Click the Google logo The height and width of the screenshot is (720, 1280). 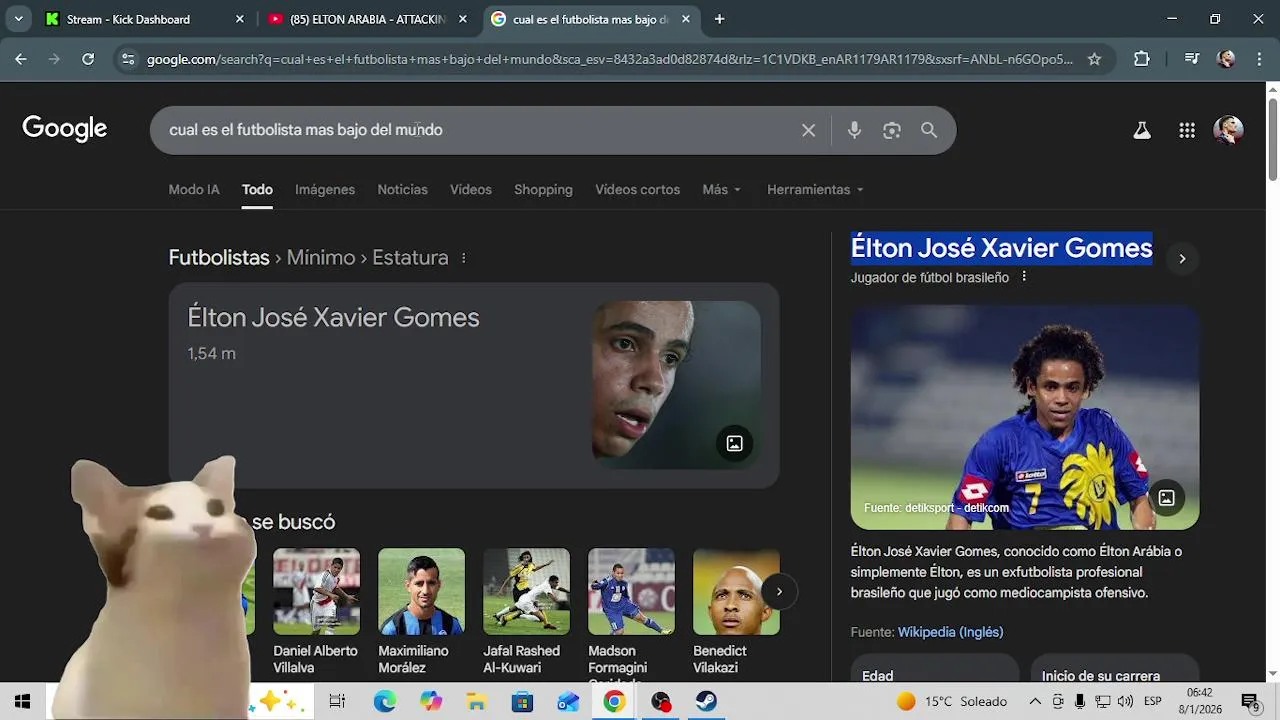pos(65,128)
